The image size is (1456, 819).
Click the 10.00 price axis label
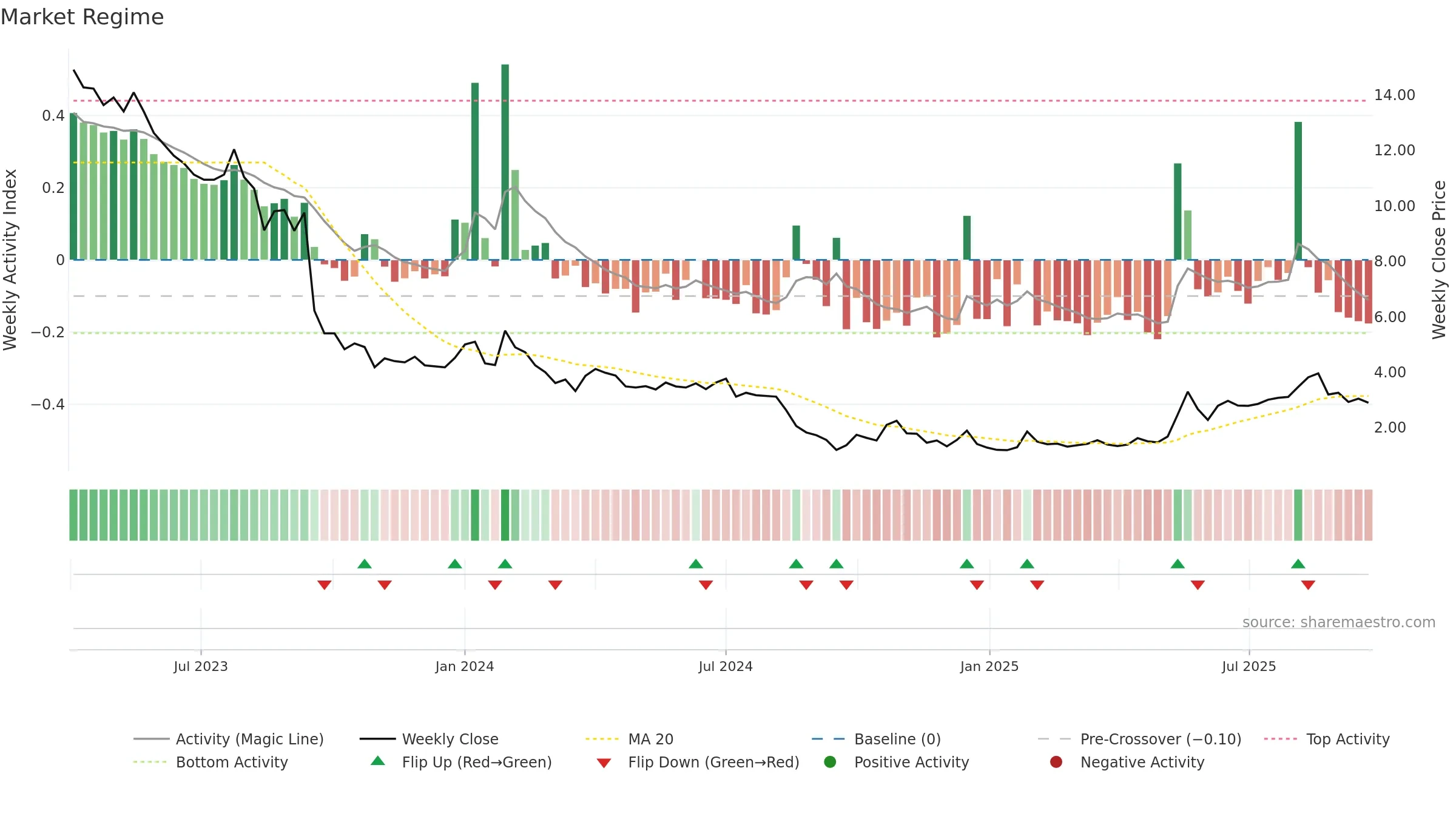1395,206
